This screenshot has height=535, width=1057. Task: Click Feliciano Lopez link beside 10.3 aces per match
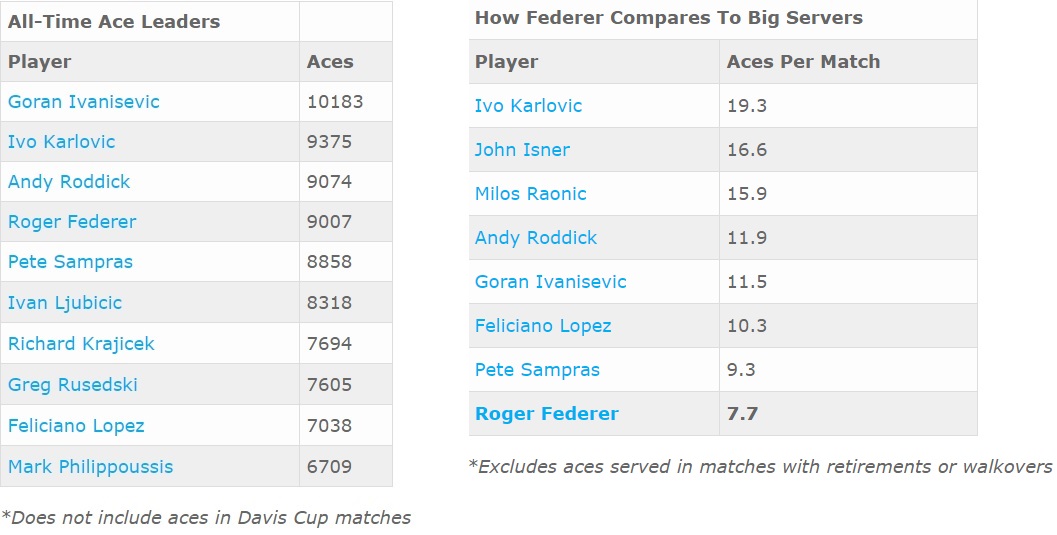coord(543,326)
